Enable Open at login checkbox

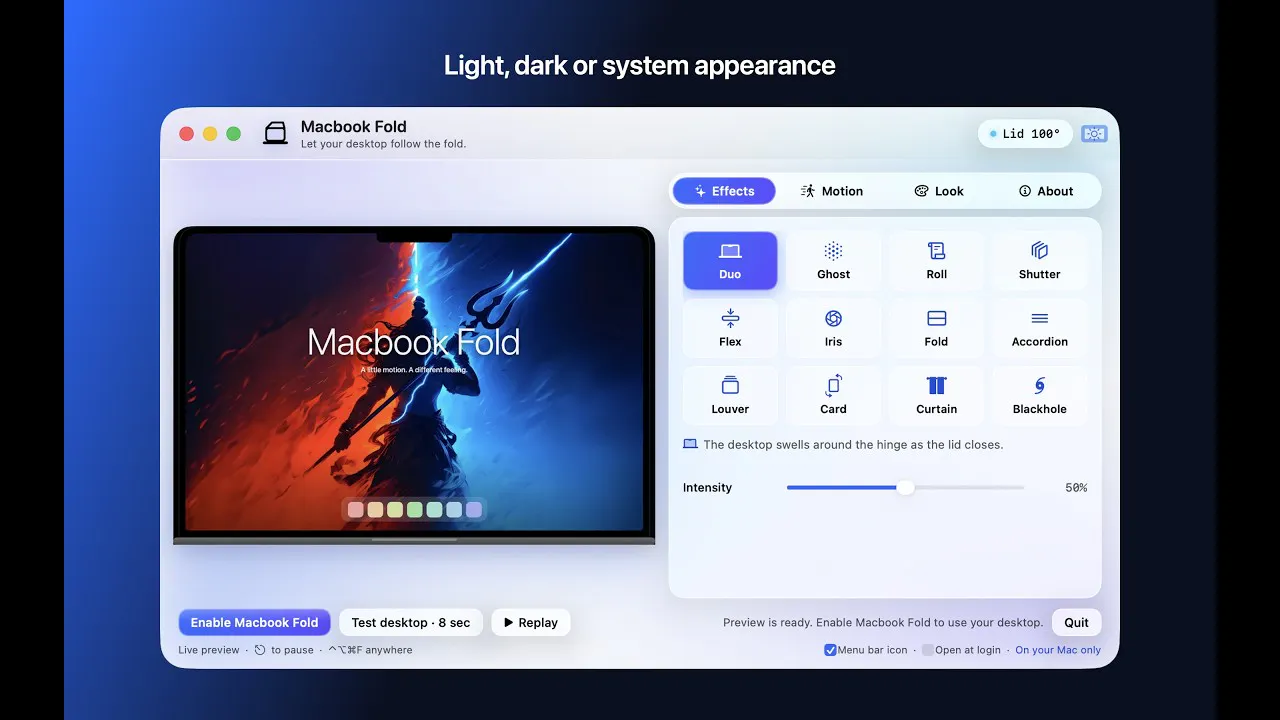coord(927,650)
